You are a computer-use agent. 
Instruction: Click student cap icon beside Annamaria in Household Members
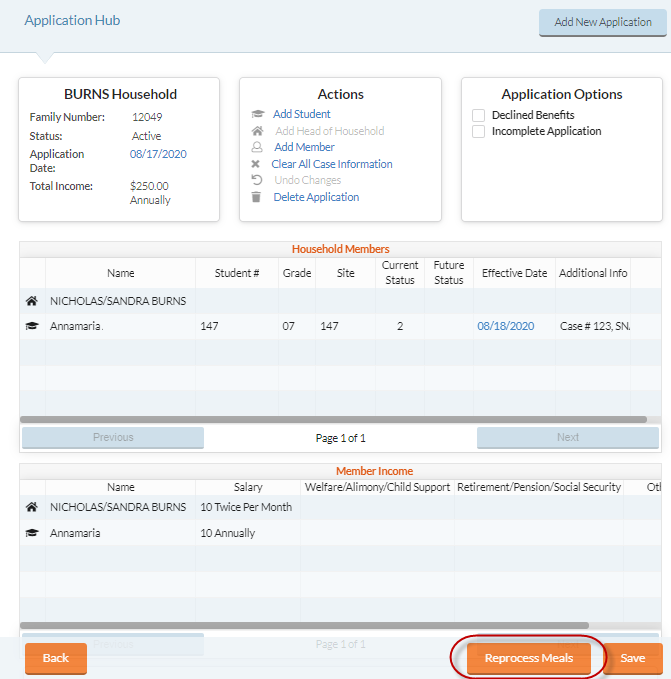pos(32,327)
